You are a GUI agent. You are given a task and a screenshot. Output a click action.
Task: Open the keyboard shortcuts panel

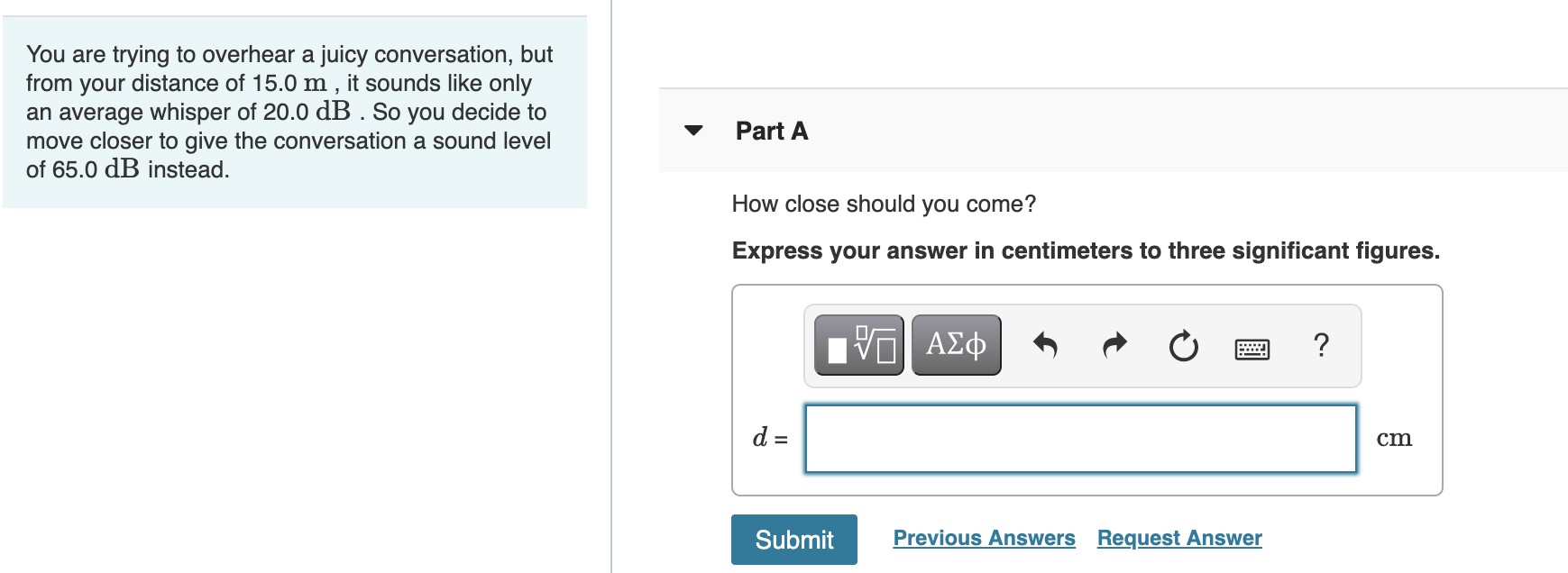click(1253, 346)
